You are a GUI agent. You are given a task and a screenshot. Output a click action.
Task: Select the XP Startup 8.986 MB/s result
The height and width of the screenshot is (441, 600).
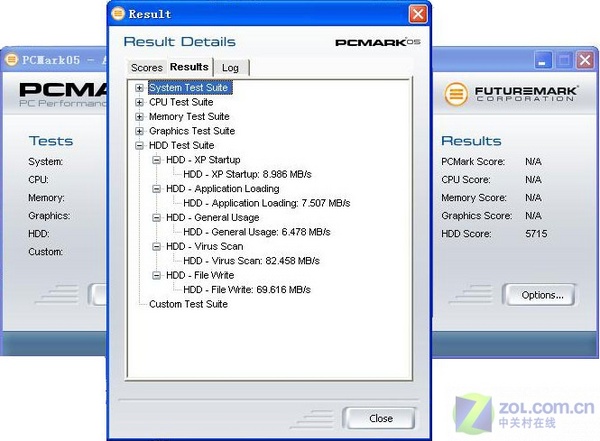[248, 175]
